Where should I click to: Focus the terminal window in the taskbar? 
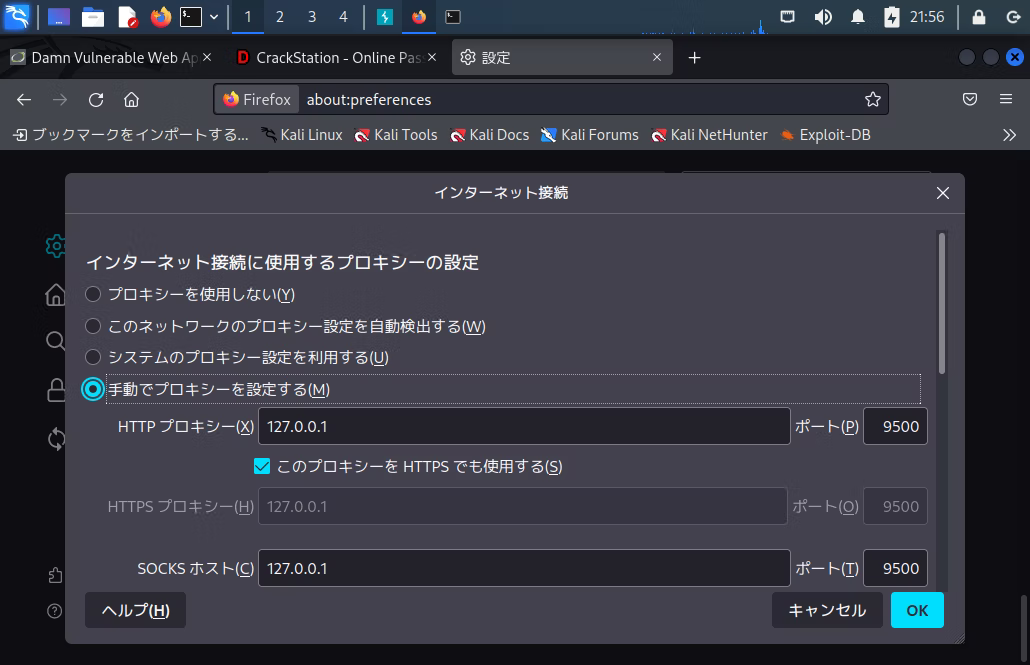(x=453, y=16)
